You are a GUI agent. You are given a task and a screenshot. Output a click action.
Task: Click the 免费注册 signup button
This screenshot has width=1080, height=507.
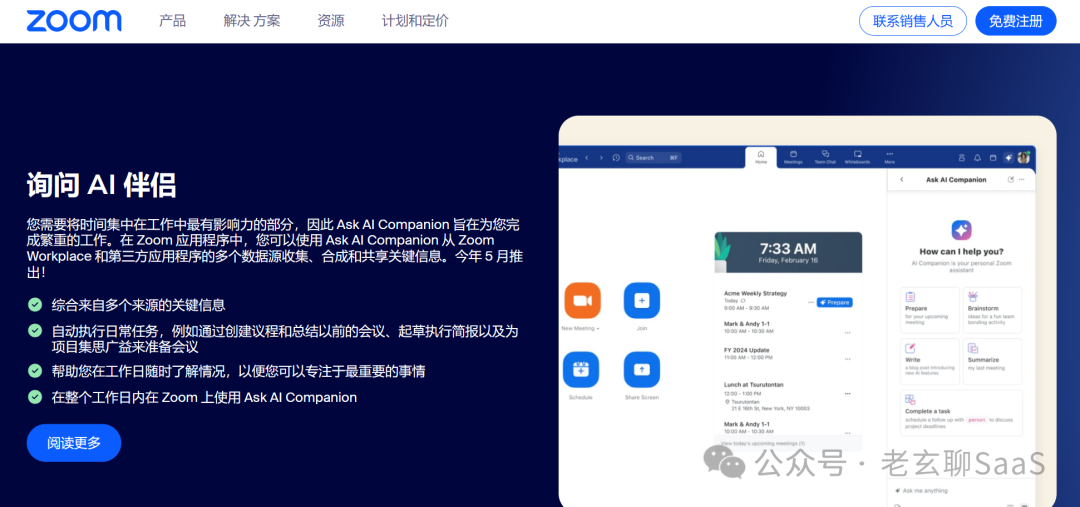tap(1016, 21)
